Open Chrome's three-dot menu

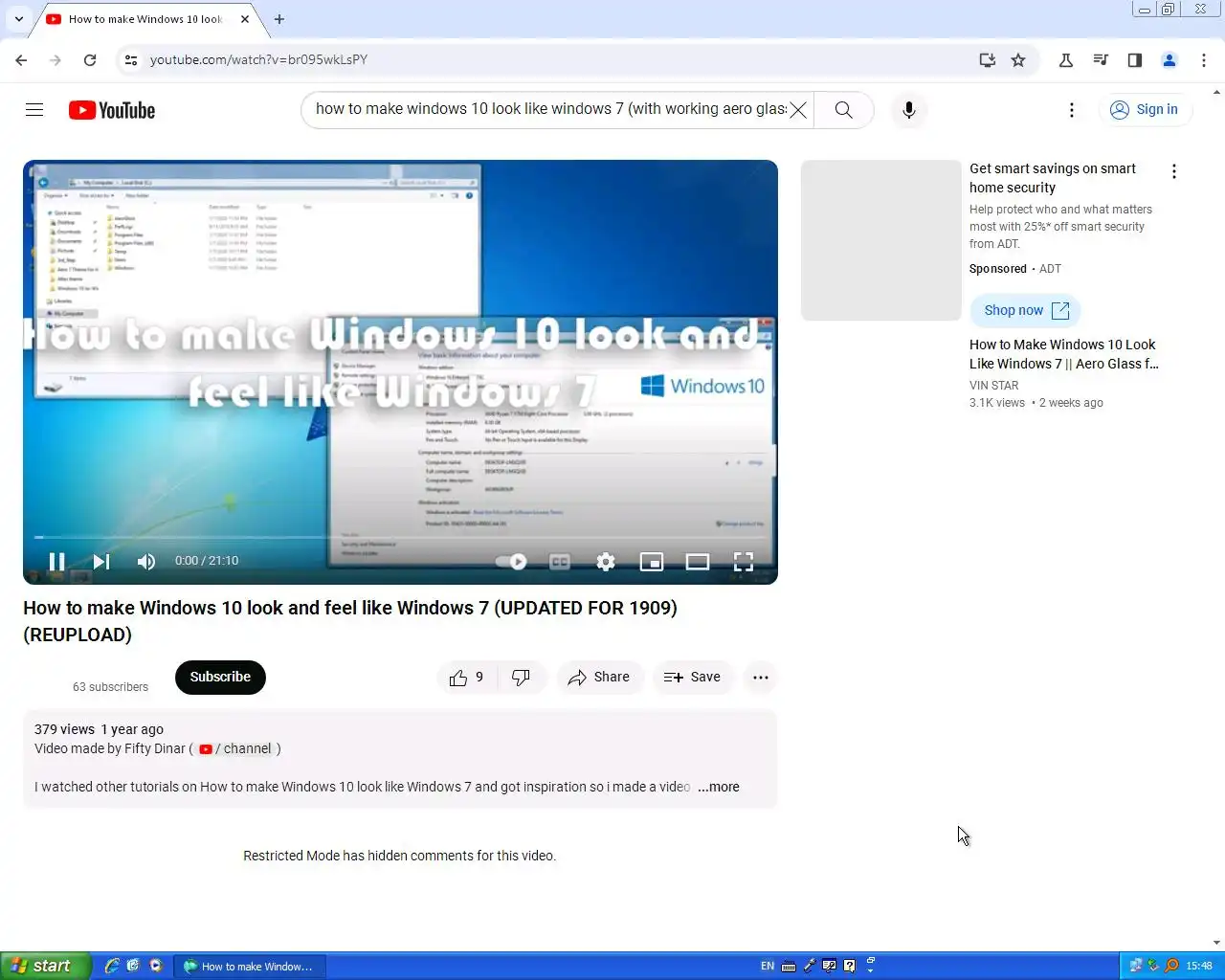(x=1204, y=59)
